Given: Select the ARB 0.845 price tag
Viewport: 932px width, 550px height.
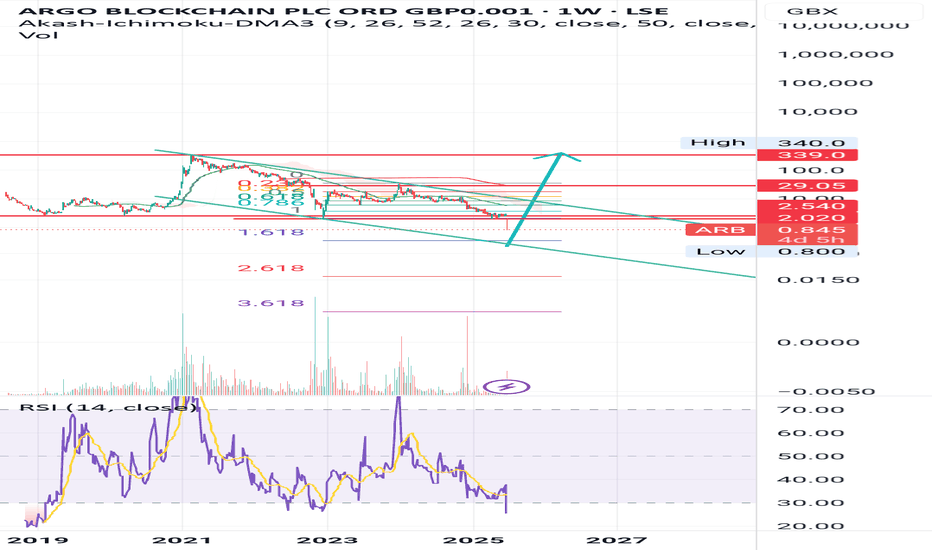Looking at the screenshot, I should 771,230.
